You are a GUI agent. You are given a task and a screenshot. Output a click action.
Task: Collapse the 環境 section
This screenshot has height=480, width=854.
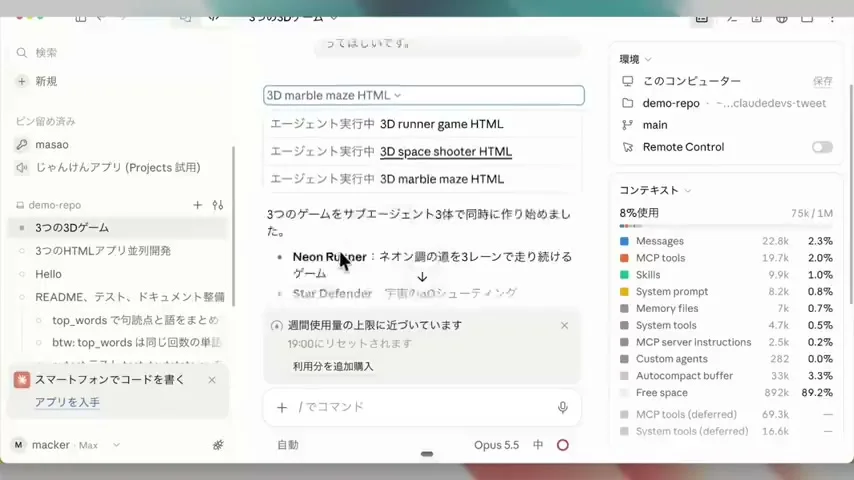coord(635,59)
